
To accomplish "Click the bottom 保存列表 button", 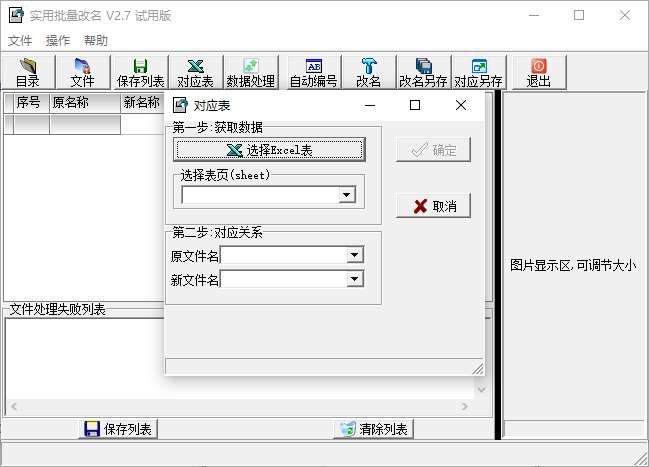I will 118,429.
